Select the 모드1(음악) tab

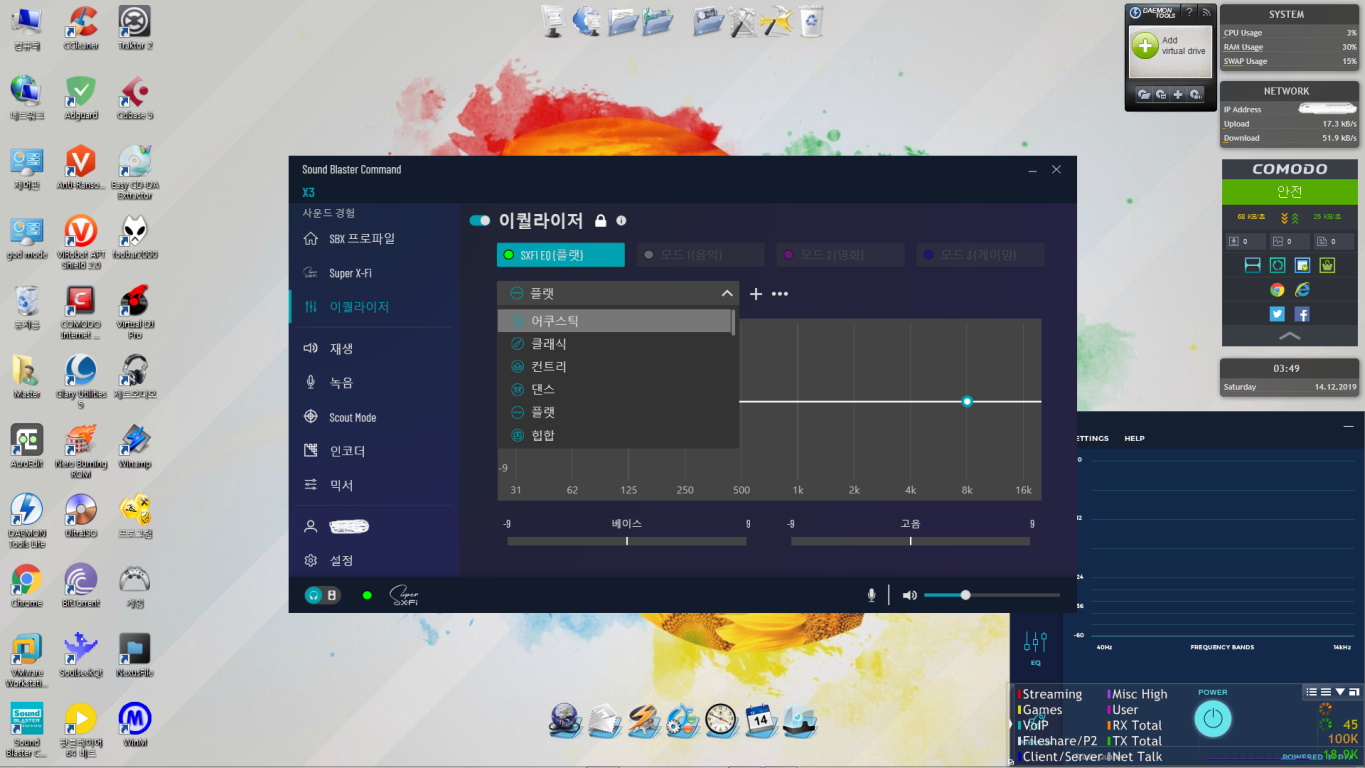coord(700,255)
